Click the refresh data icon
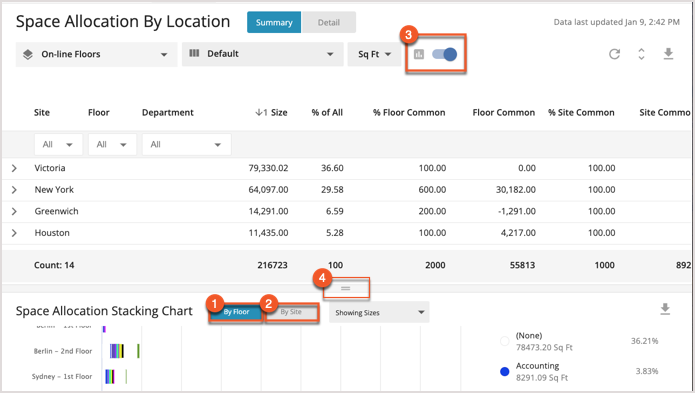695x393 pixels. (614, 54)
